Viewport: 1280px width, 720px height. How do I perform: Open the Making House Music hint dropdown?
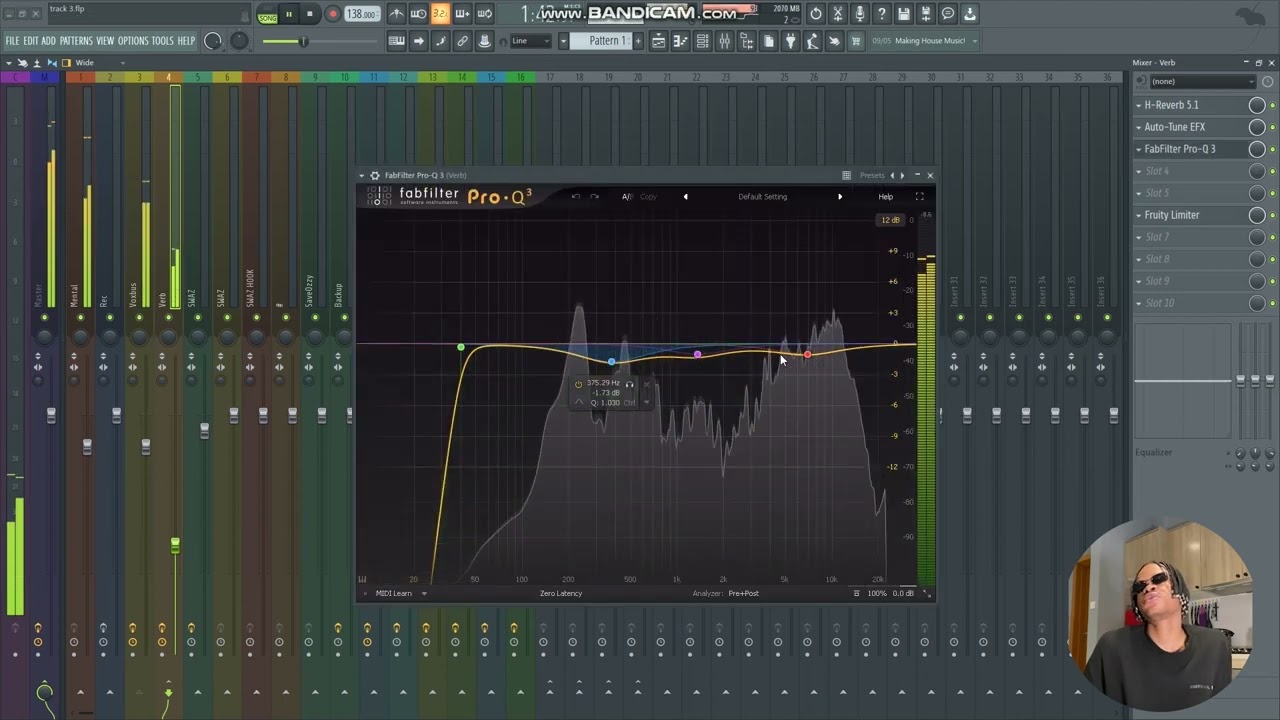point(930,41)
